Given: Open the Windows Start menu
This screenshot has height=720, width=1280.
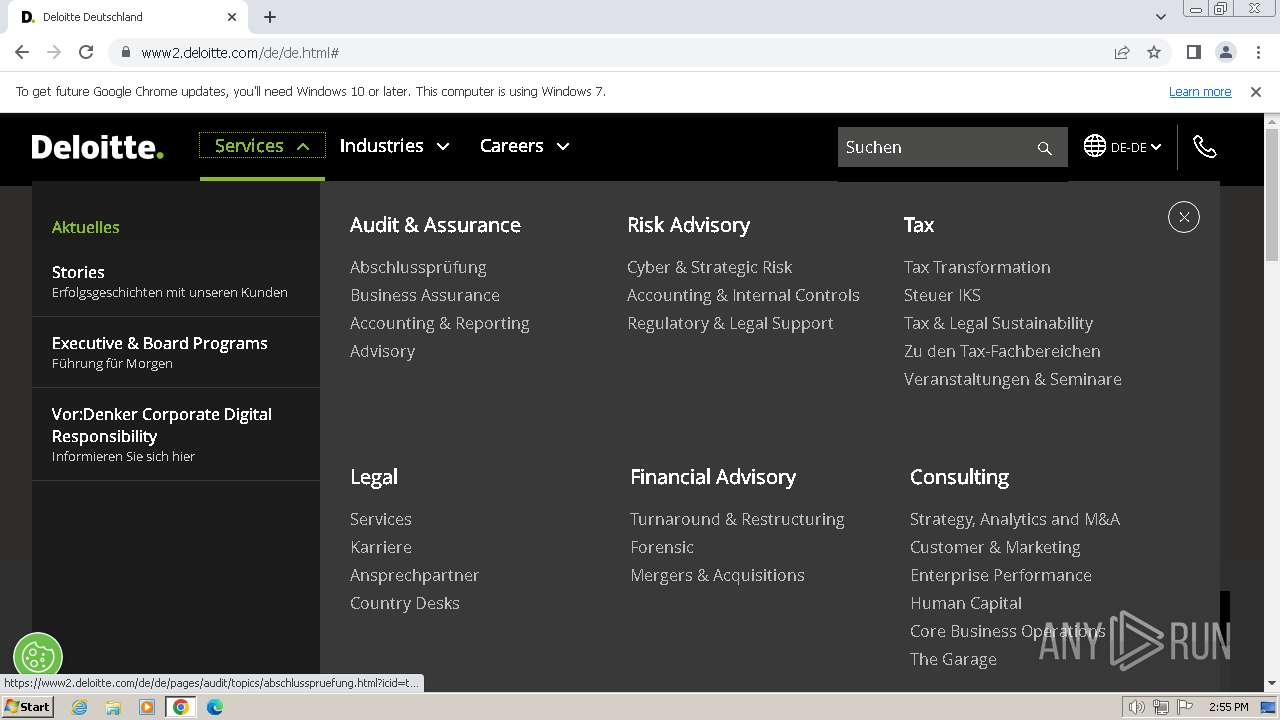Looking at the screenshot, I should [x=27, y=706].
